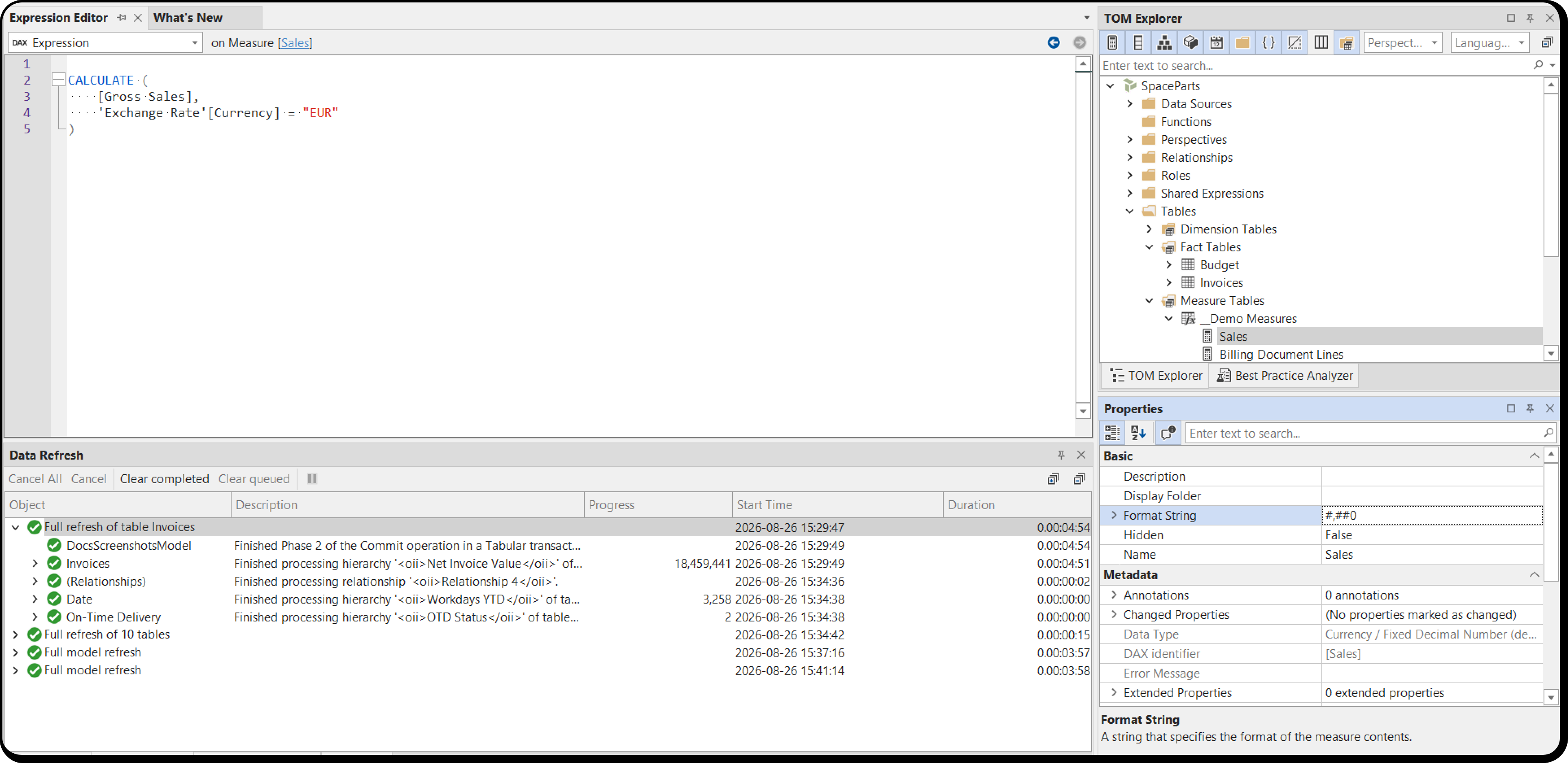Viewport: 1568px width, 763px height.
Task: Click the _Demo Measures table icon
Action: pos(1188,318)
